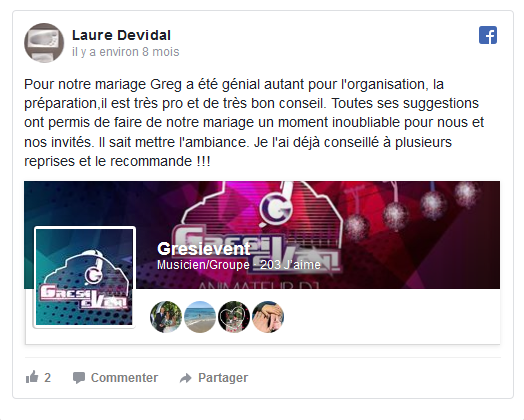Open the Gresievent page title link

tap(204, 249)
